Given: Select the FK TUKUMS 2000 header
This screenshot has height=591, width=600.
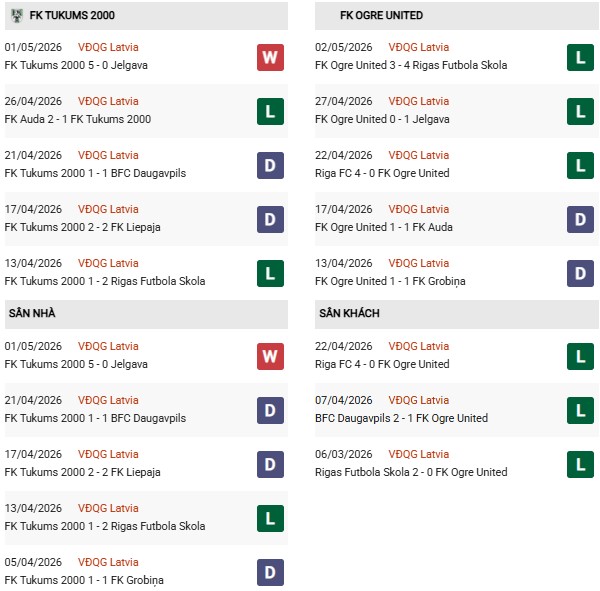Looking at the screenshot, I should 146,16.
